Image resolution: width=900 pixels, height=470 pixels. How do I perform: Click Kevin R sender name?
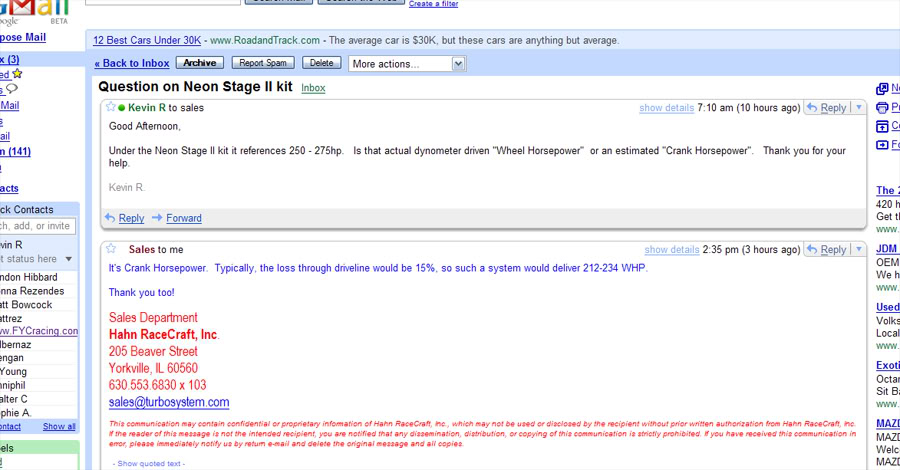147,107
